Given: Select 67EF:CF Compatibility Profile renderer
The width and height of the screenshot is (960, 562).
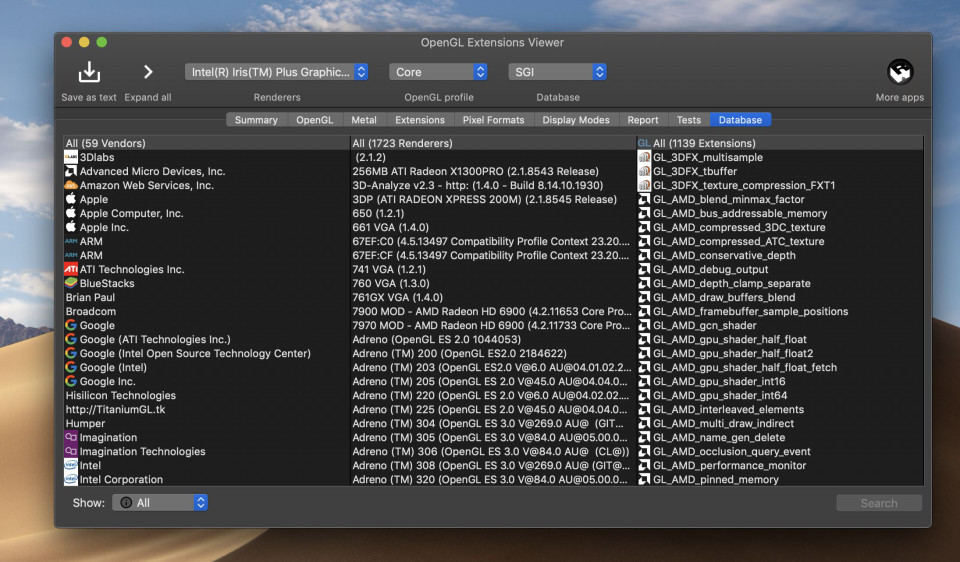Looking at the screenshot, I should click(x=493, y=255).
